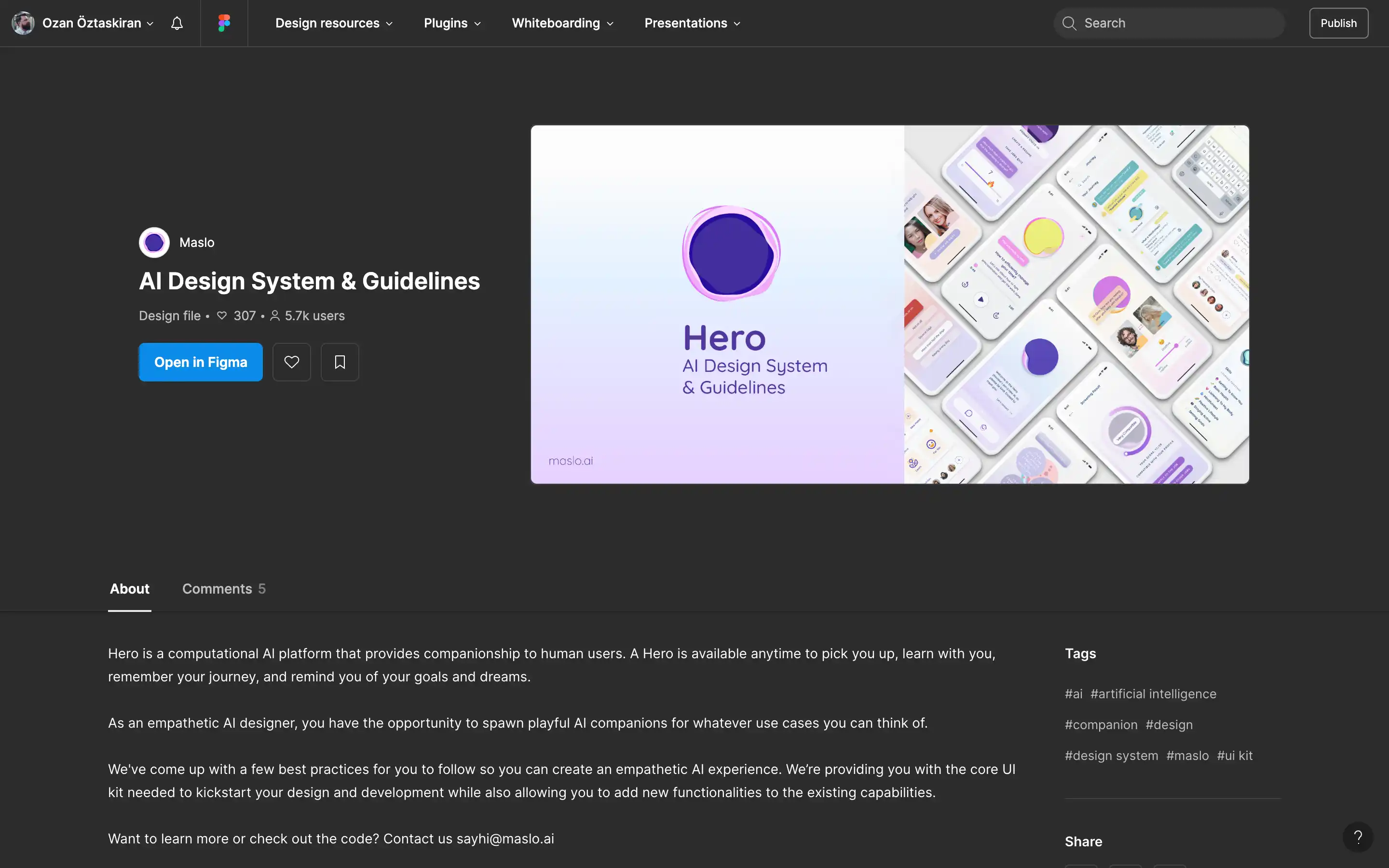This screenshot has height=868, width=1389.
Task: Select the #artificial intelligence tag
Action: click(1153, 694)
